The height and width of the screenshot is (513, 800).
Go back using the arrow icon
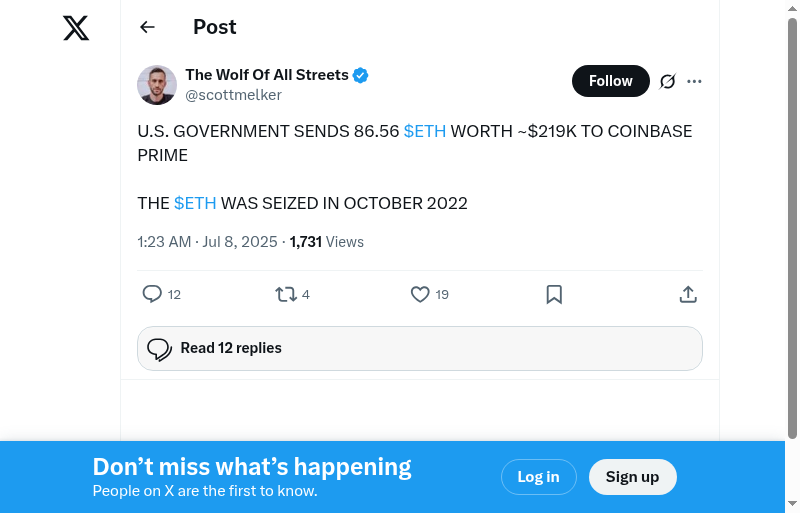click(148, 27)
